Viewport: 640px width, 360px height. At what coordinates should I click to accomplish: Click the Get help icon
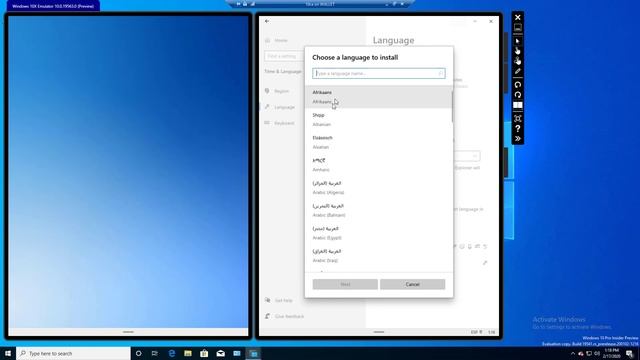point(267,300)
